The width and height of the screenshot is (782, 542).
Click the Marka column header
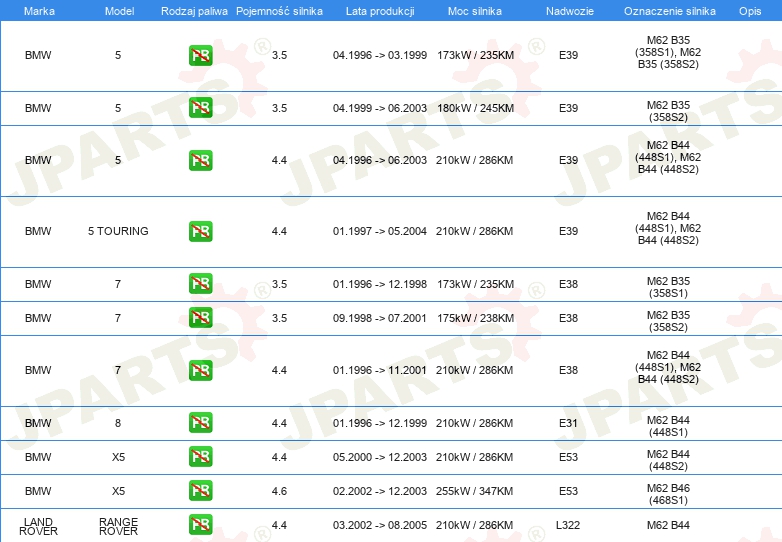[x=39, y=11]
